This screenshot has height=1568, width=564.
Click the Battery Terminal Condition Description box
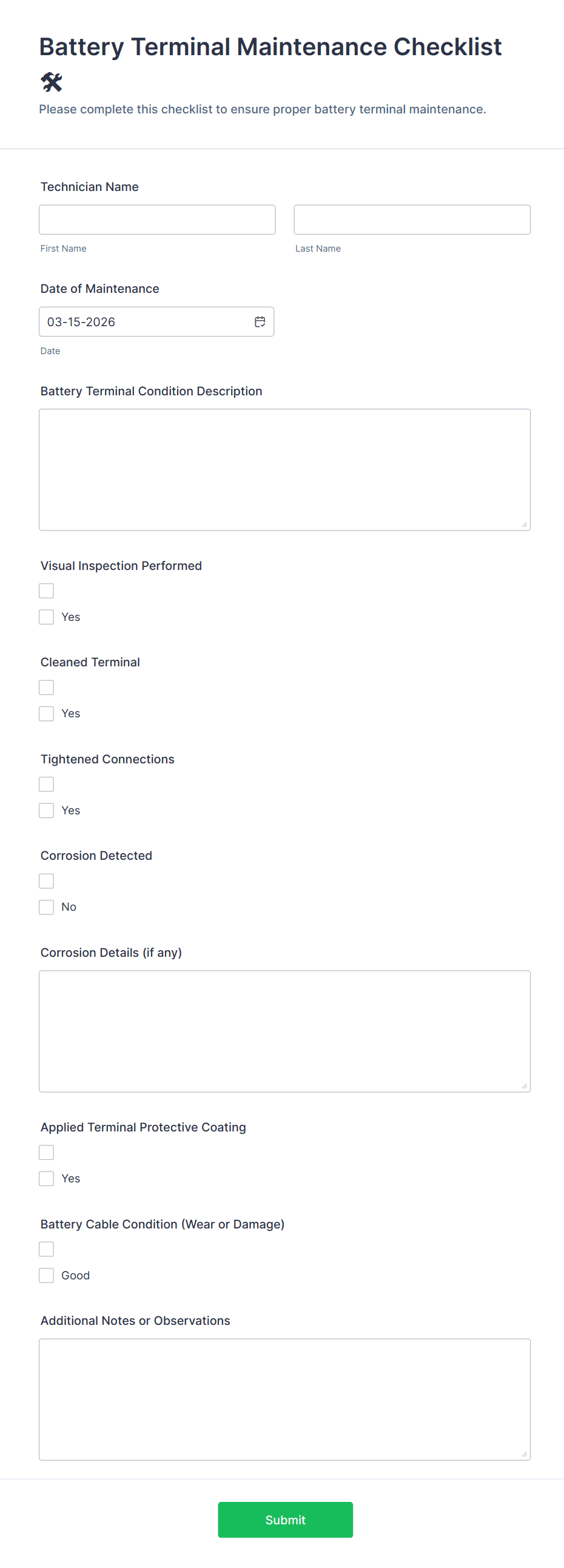point(284,469)
